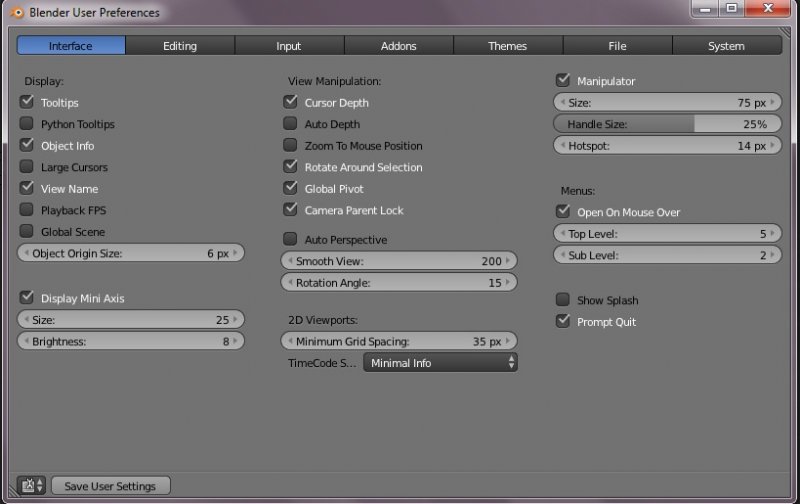Enable Playback FPS display
Screen dimensions: 800x504
(27, 209)
